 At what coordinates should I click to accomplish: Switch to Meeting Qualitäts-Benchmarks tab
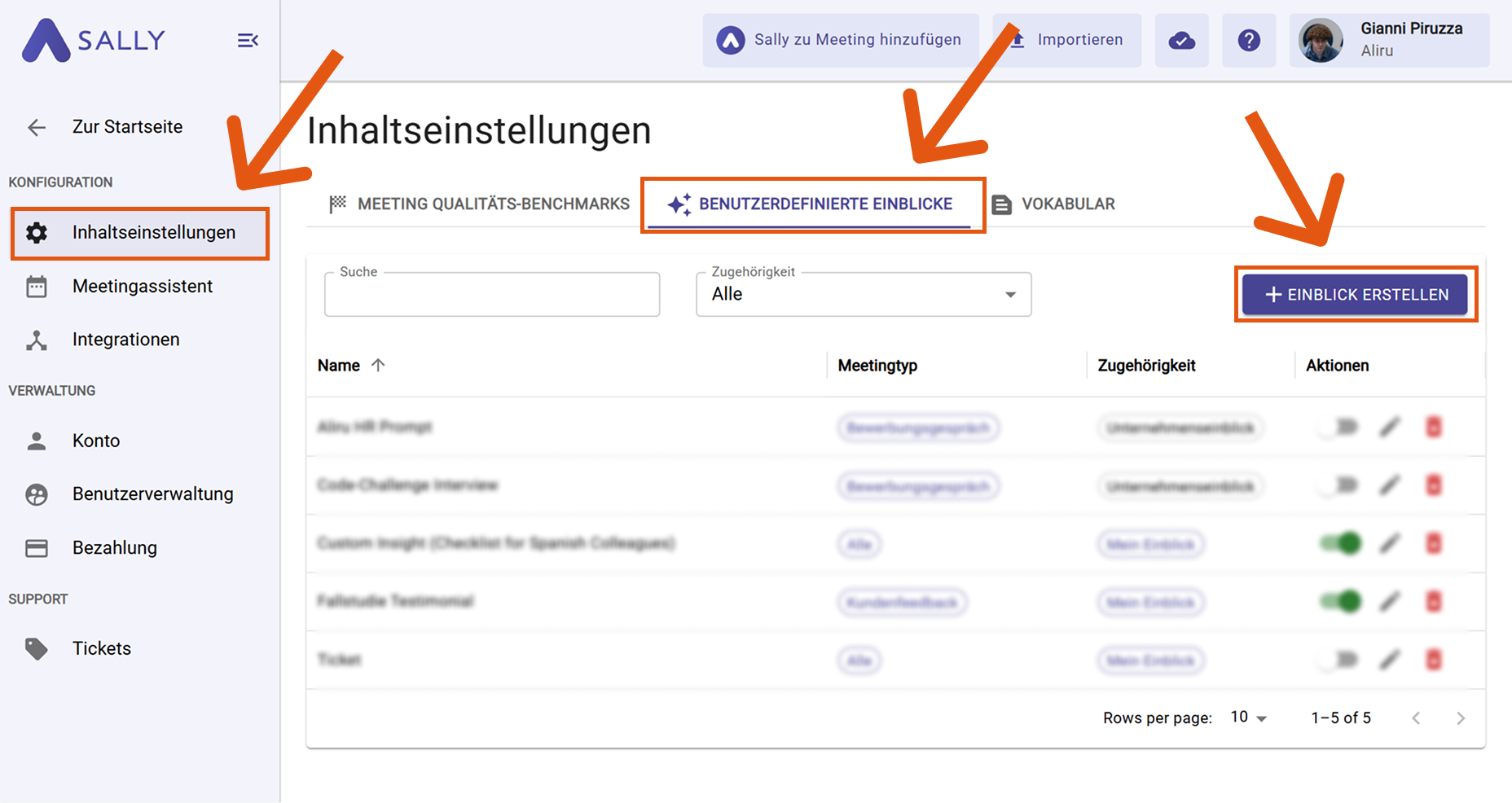pos(480,204)
